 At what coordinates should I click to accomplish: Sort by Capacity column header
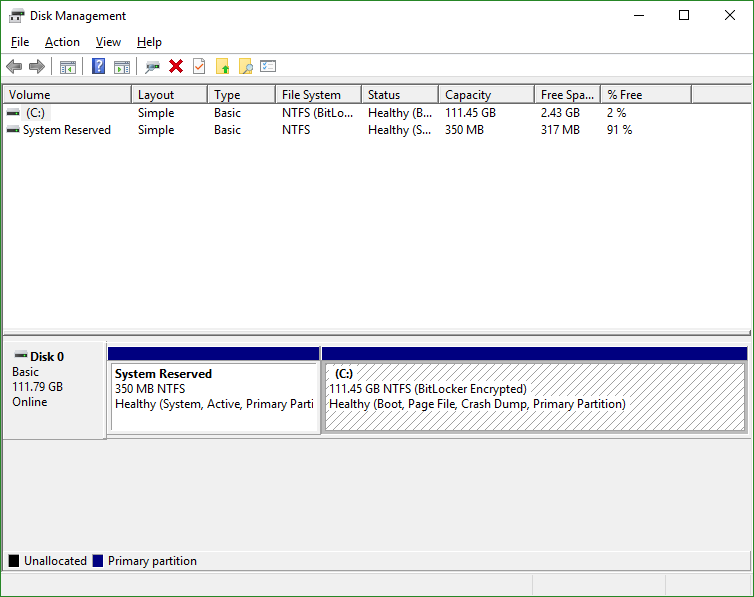coord(485,95)
